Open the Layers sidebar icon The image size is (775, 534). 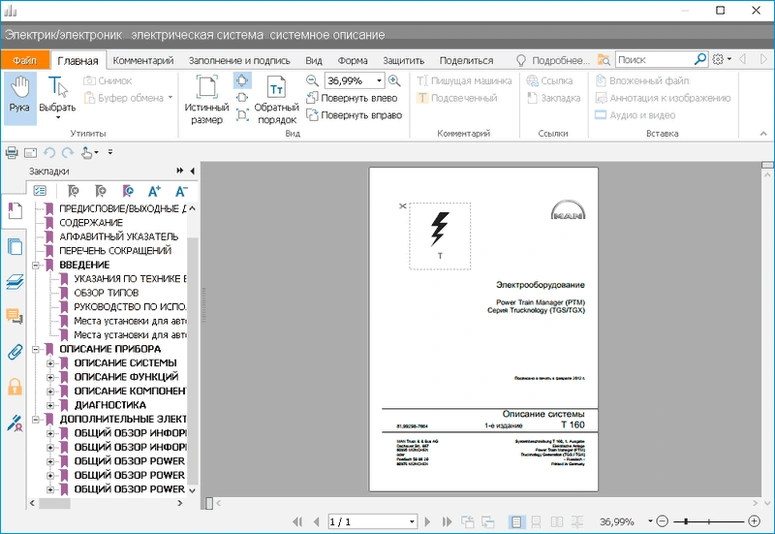click(15, 281)
